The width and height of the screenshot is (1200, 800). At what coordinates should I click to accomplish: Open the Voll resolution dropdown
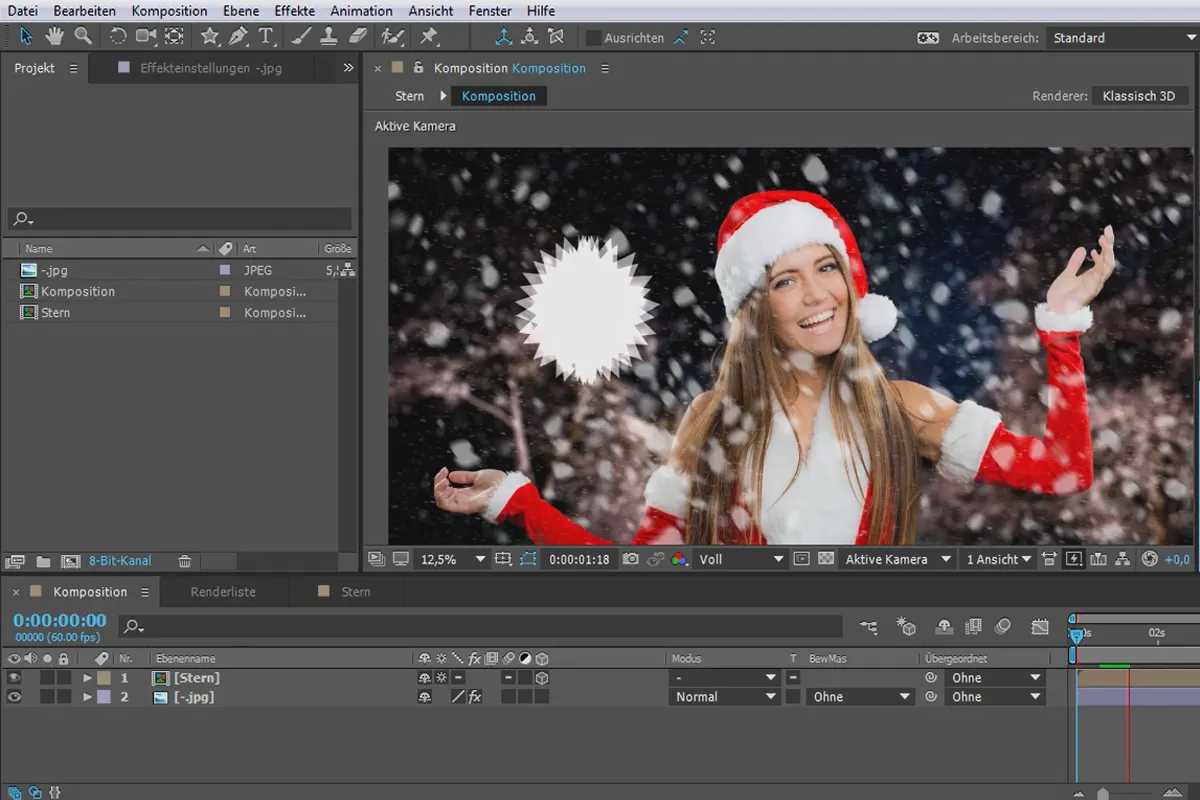[x=740, y=559]
